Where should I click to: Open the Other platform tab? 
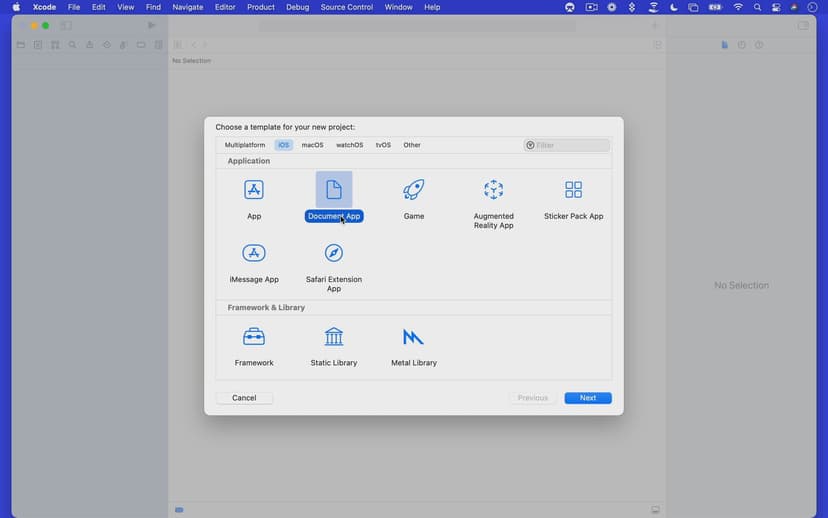(x=412, y=145)
